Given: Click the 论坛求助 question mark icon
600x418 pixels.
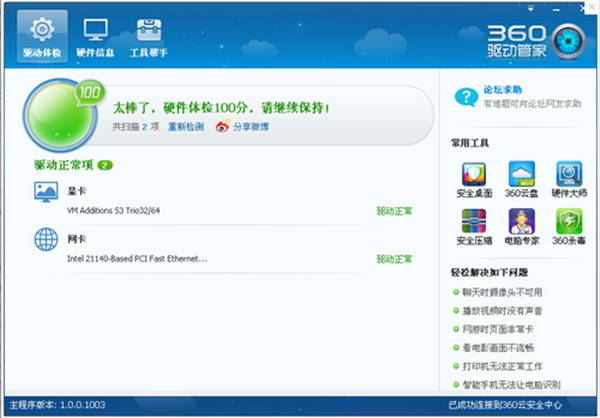Looking at the screenshot, I should pos(466,97).
